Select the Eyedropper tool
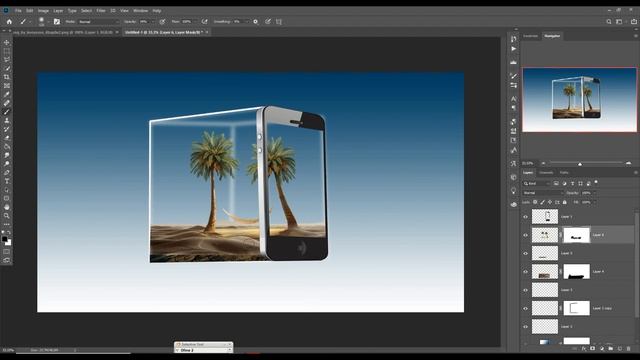This screenshot has height=360, width=640. (x=7, y=94)
